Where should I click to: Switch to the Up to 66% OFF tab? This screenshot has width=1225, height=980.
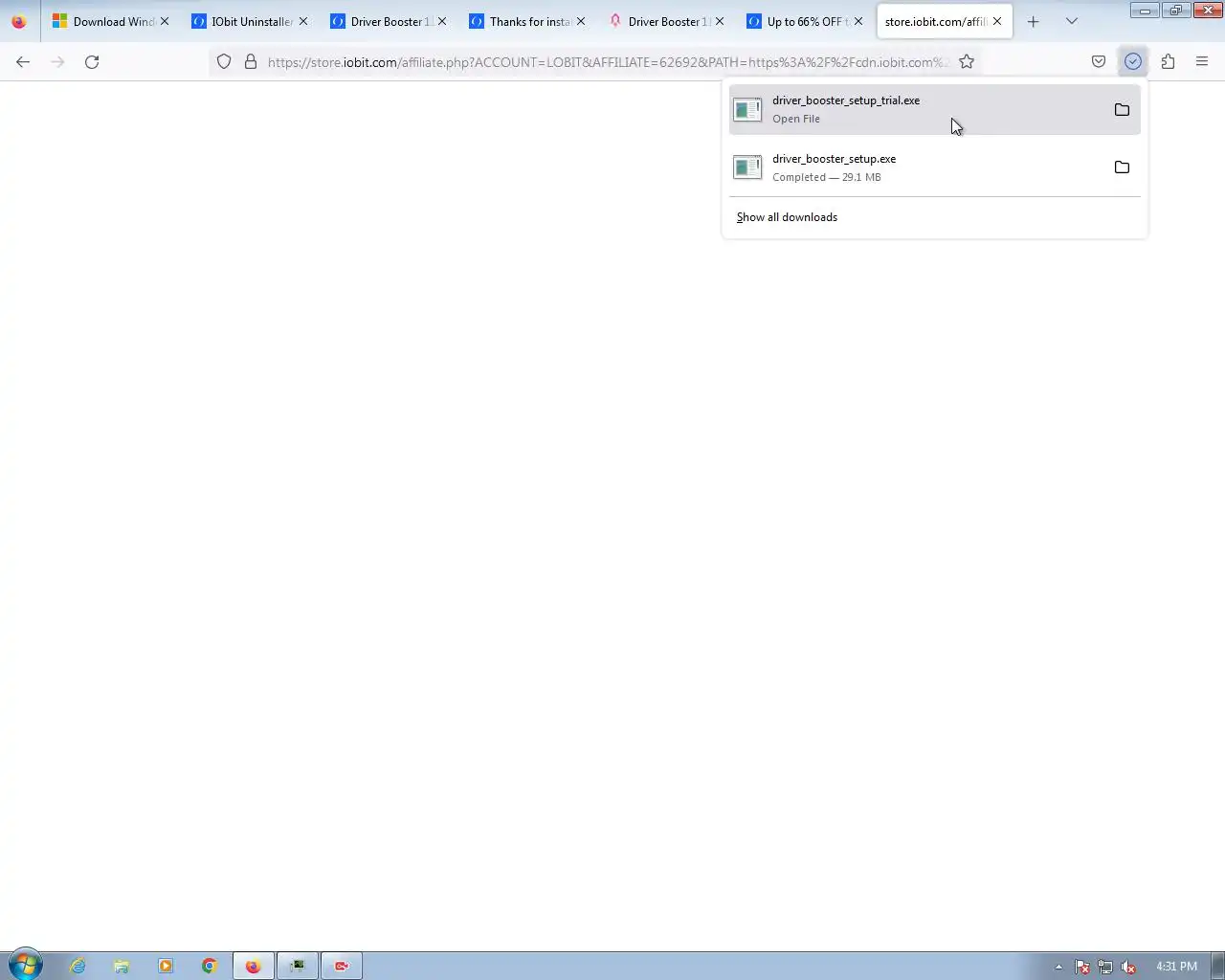807,21
